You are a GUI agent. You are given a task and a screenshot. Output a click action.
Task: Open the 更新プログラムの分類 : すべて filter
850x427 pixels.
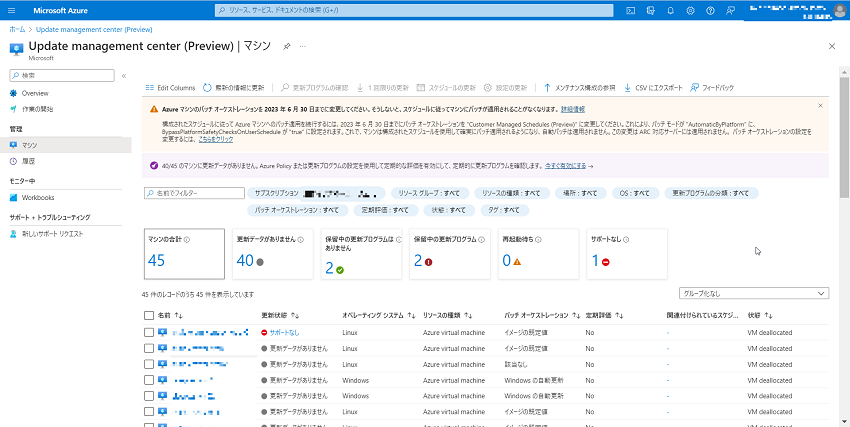click(x=712, y=193)
